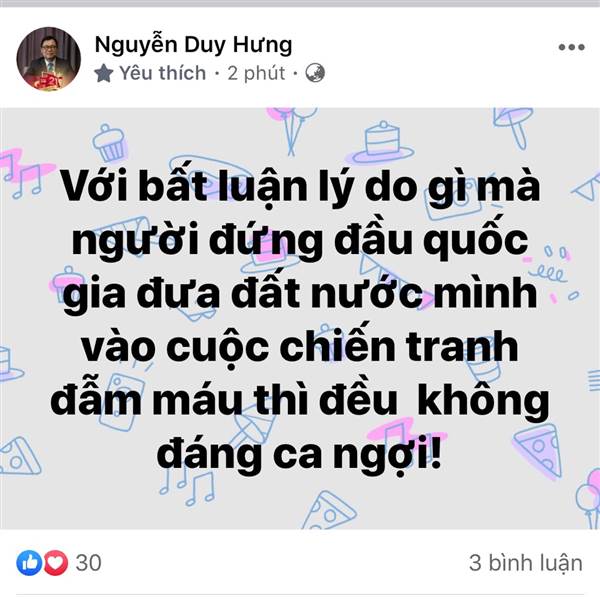This screenshot has width=600, height=600.
Task: View the 30 reactions count
Action: 88,563
